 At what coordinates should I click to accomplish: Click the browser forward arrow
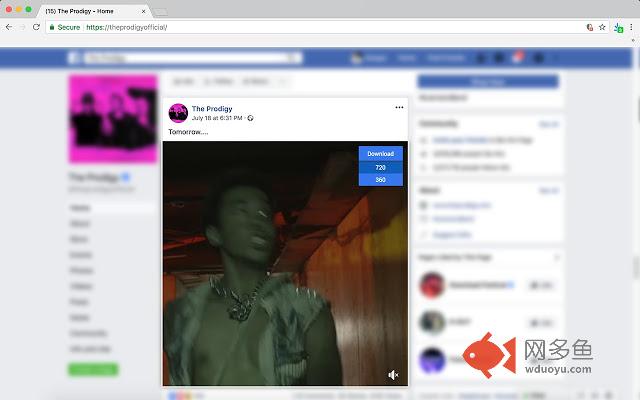coord(22,27)
